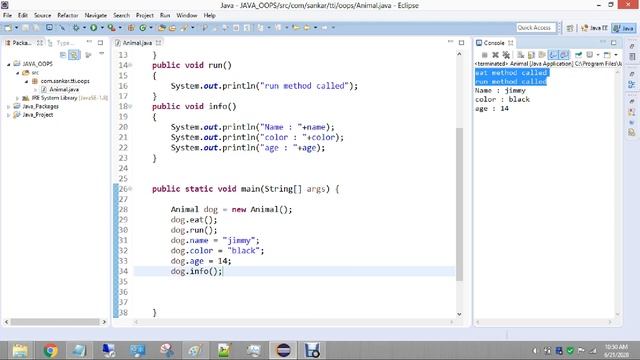Open dropdown next to Run button
Screen dimensions: 640x360
(x=102, y=28)
